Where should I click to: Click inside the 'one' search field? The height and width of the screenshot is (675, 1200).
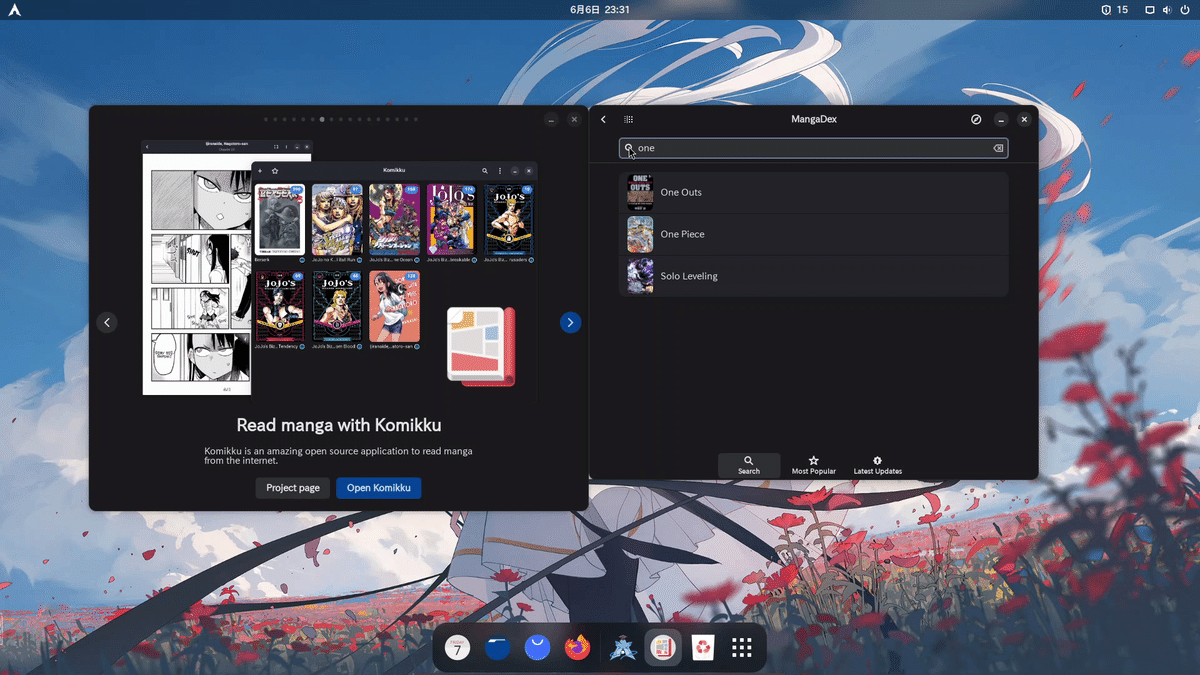pos(813,148)
